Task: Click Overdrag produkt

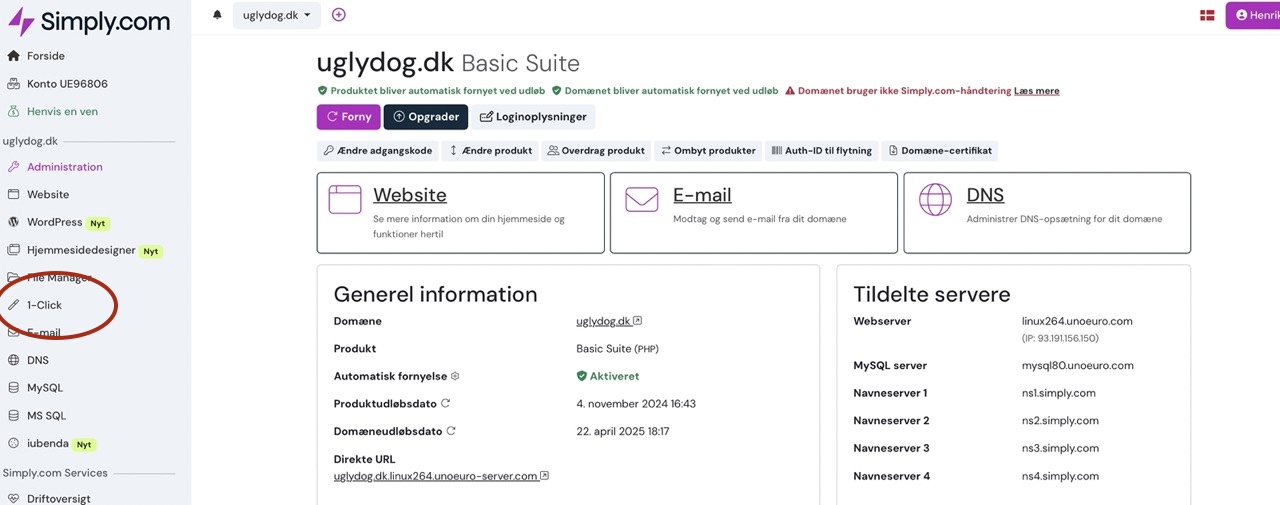Action: point(596,151)
